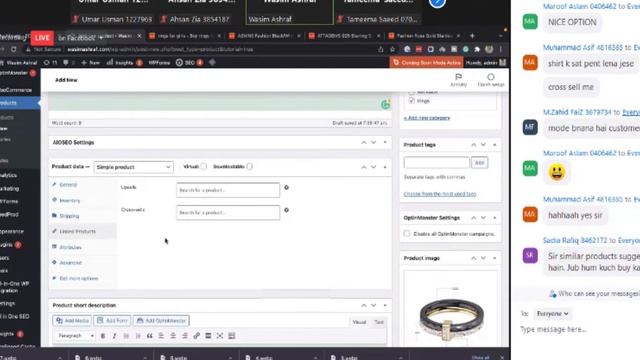Check Disable all OptinMonster campaigns
The height and width of the screenshot is (360, 640).
407,234
